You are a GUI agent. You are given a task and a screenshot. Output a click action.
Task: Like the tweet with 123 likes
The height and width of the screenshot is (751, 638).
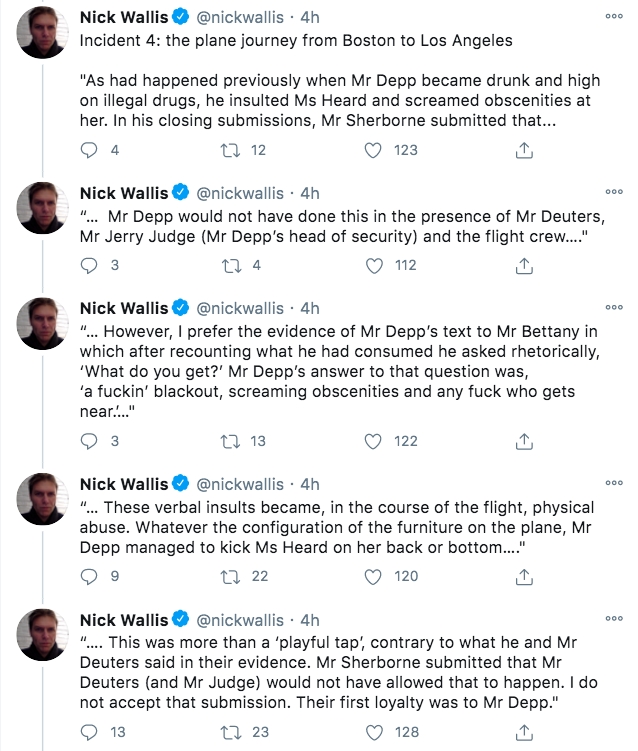pyautogui.click(x=373, y=150)
